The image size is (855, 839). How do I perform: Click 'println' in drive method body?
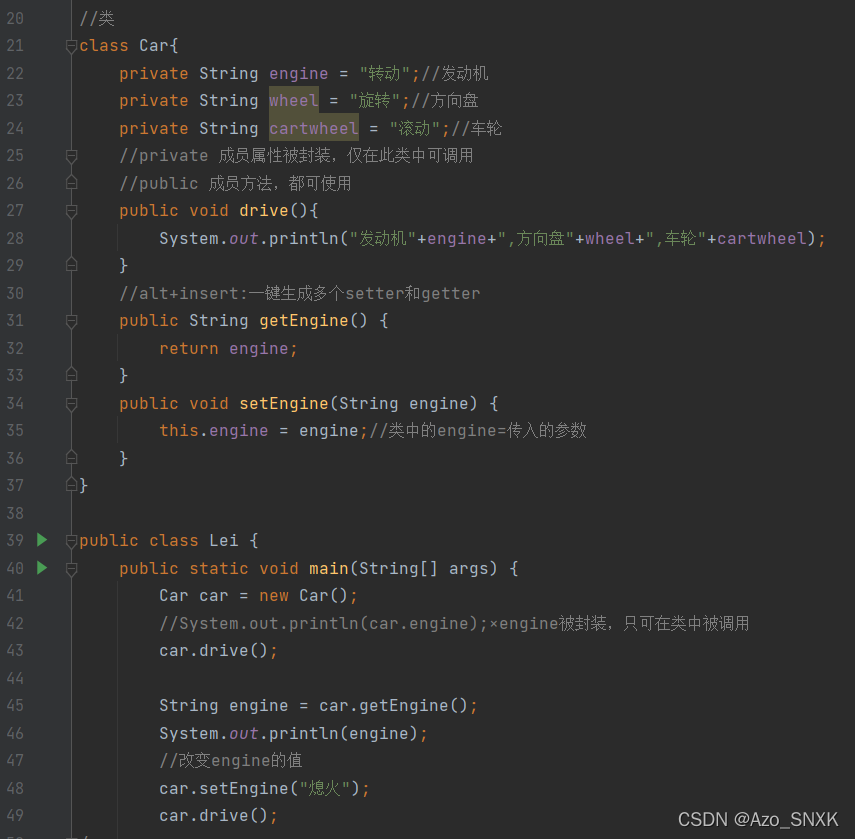tap(304, 238)
